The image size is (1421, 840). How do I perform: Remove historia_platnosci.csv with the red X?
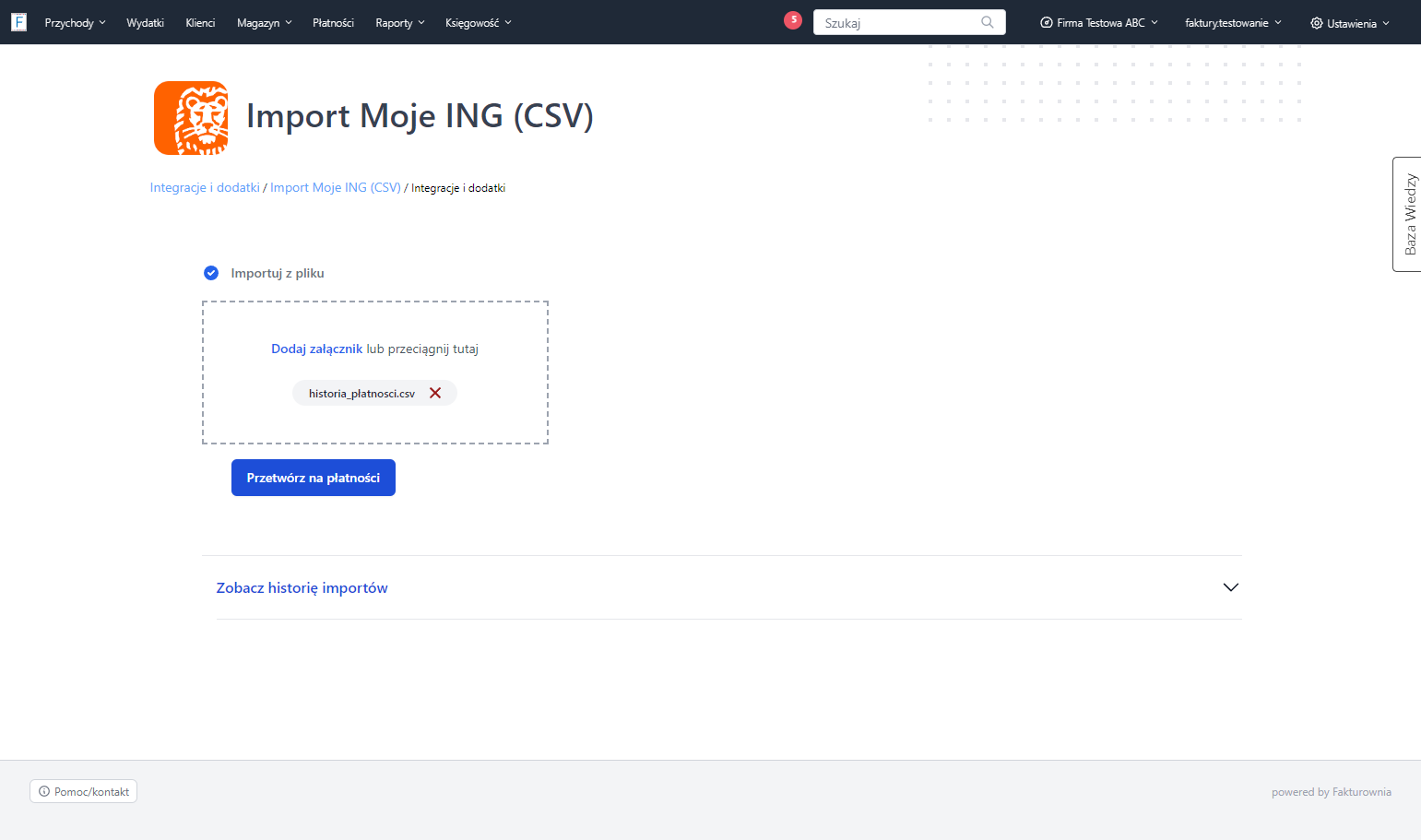(x=435, y=393)
